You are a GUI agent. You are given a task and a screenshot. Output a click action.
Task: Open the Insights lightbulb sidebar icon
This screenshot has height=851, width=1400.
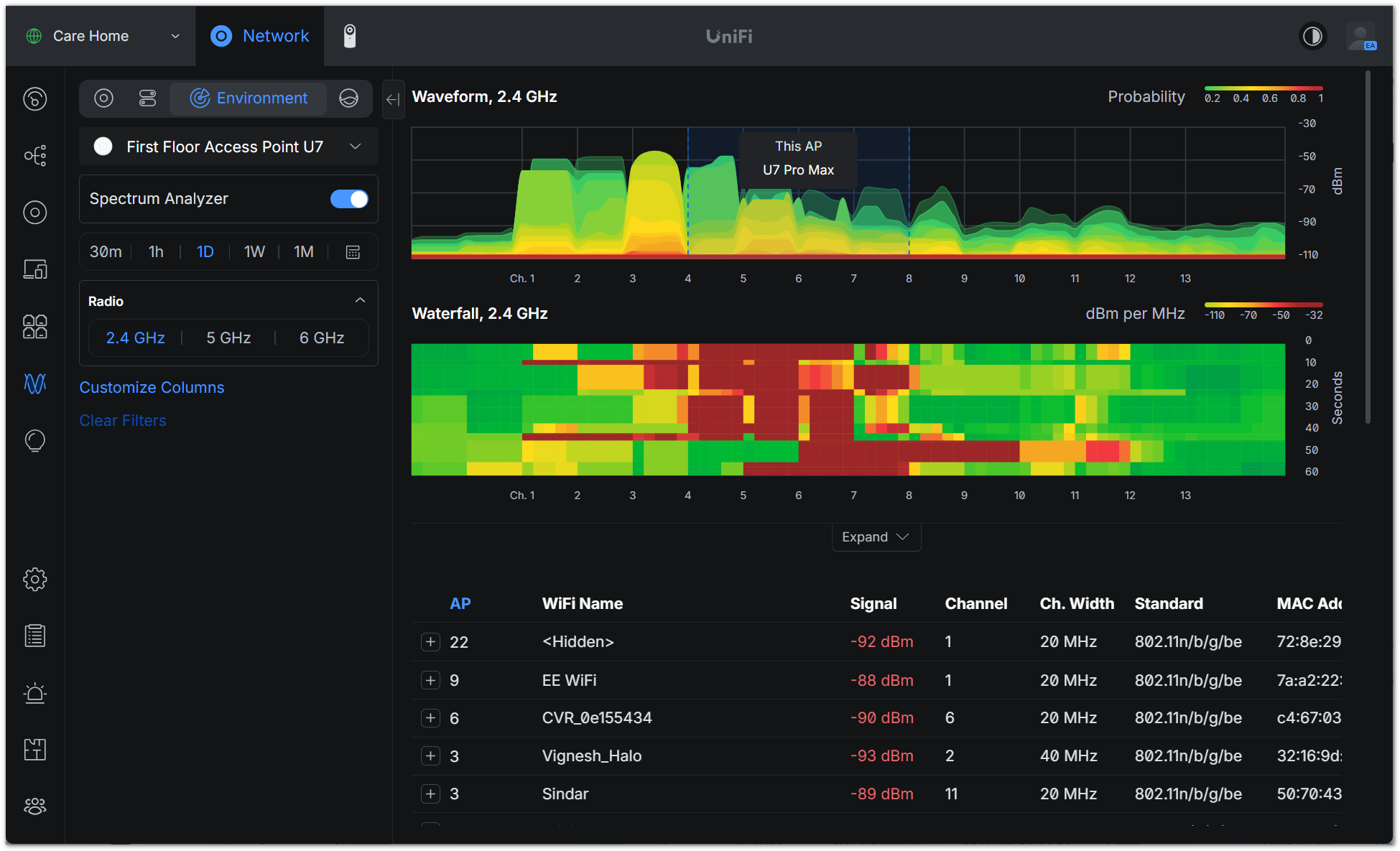34,440
